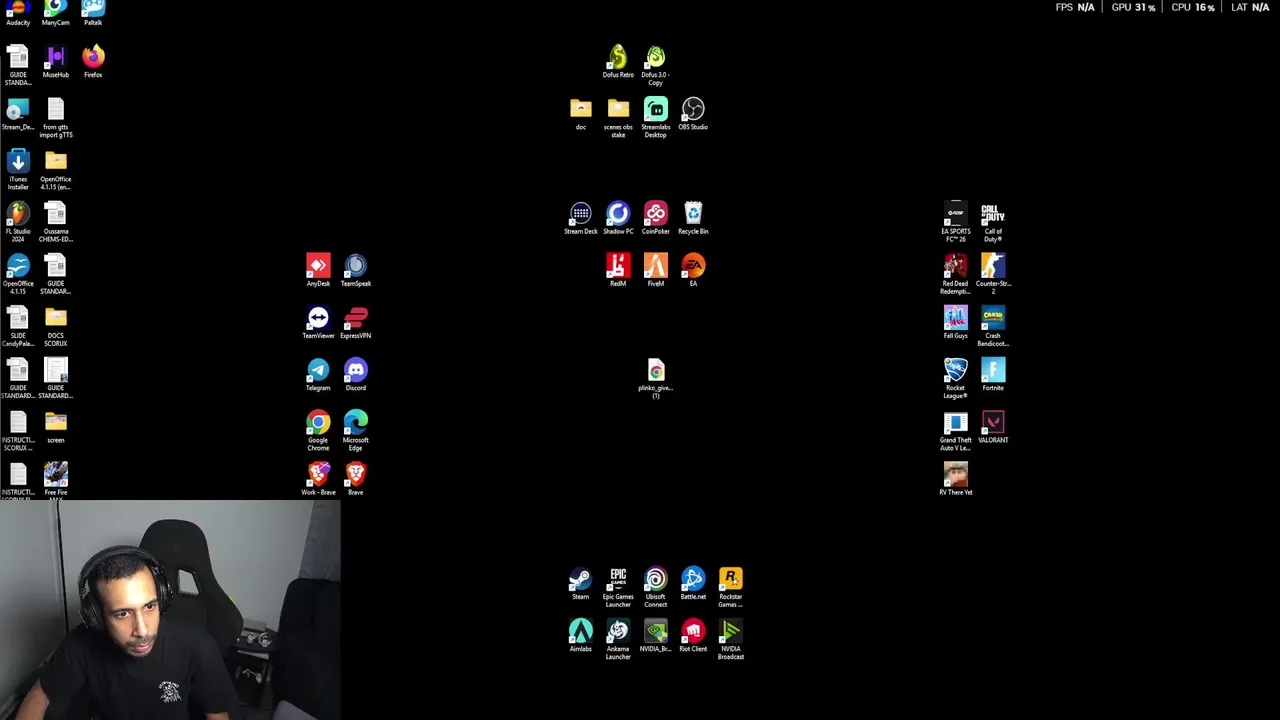Launch Fall Guys

(955, 322)
